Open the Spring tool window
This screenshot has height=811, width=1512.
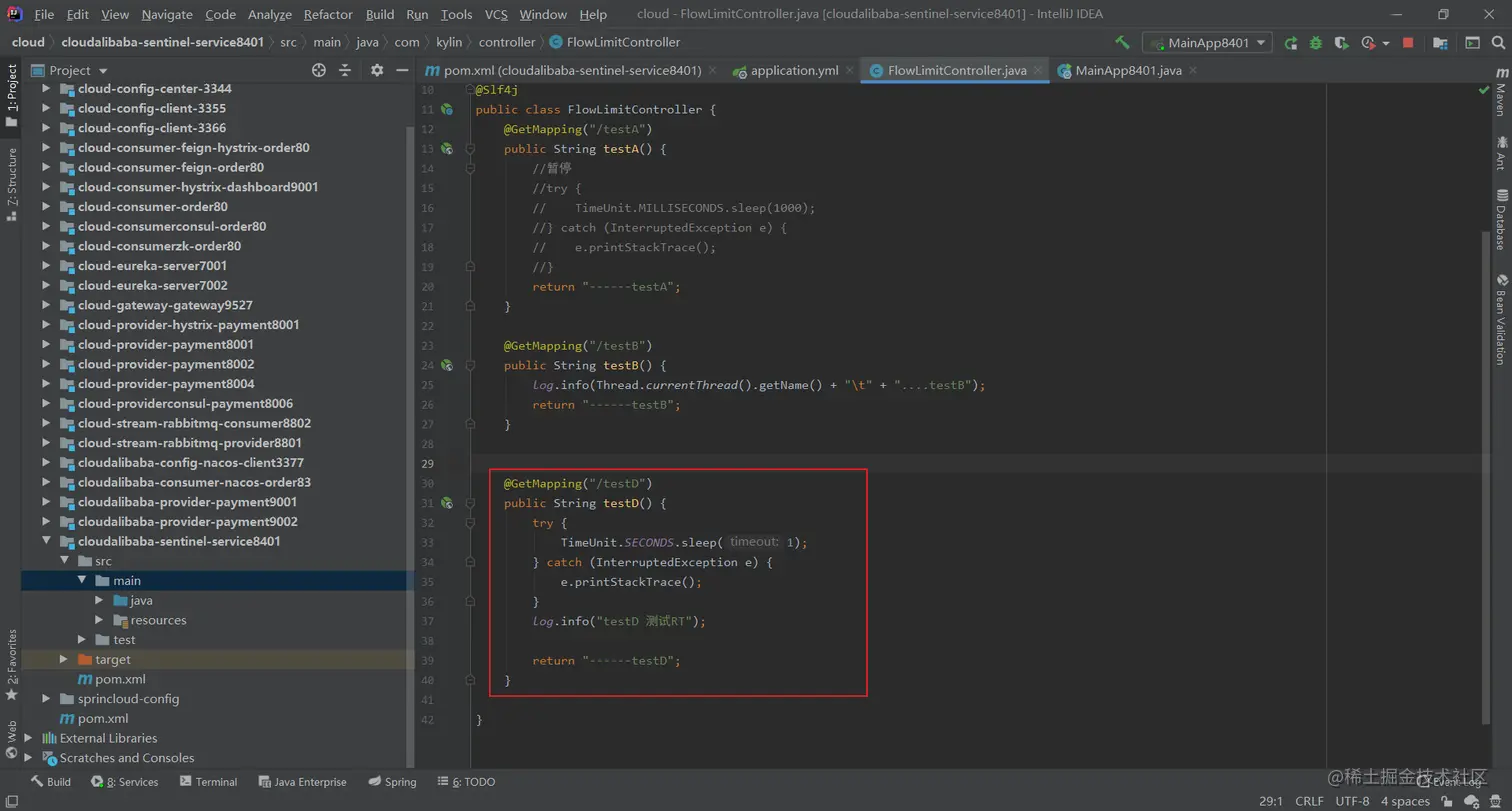(x=392, y=782)
